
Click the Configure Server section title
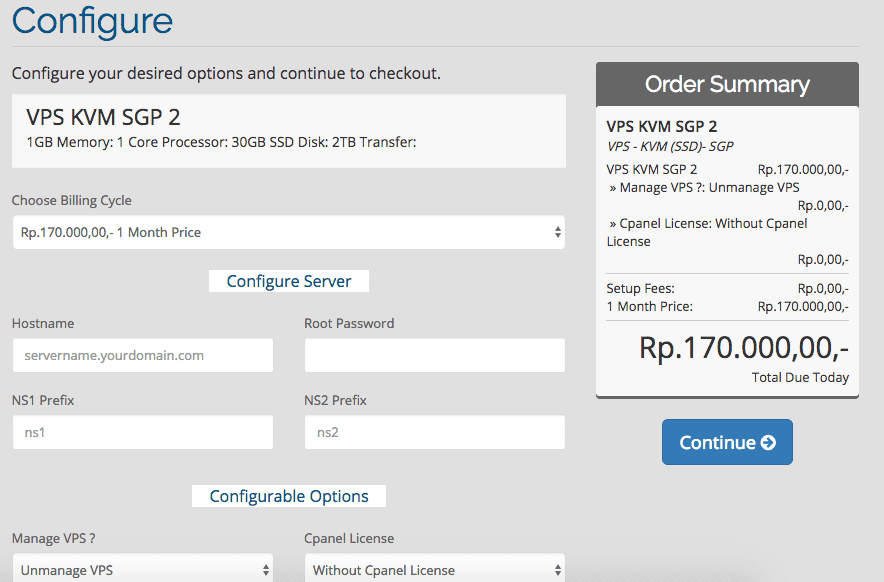288,281
